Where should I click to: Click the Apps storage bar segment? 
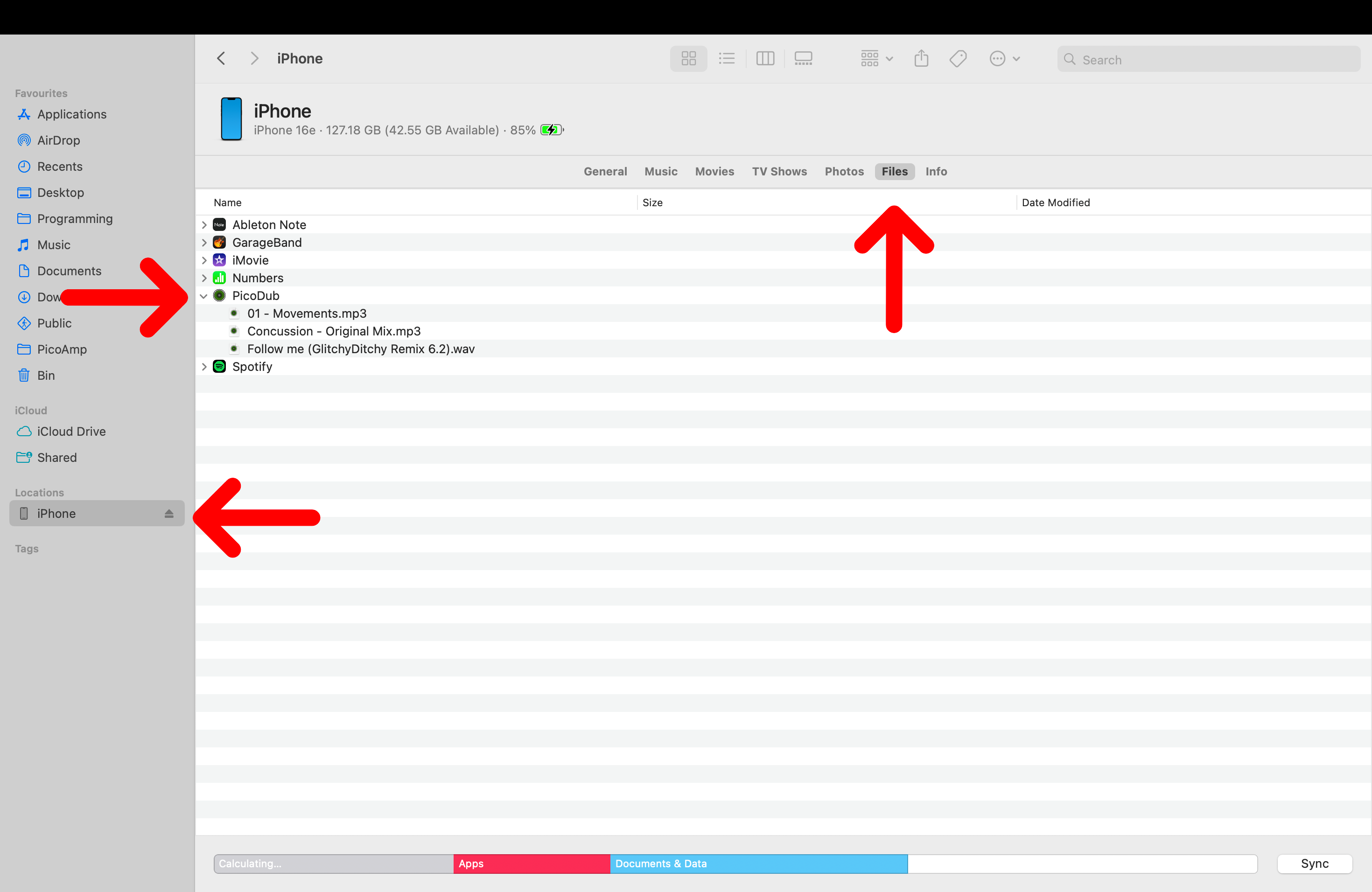click(x=532, y=864)
